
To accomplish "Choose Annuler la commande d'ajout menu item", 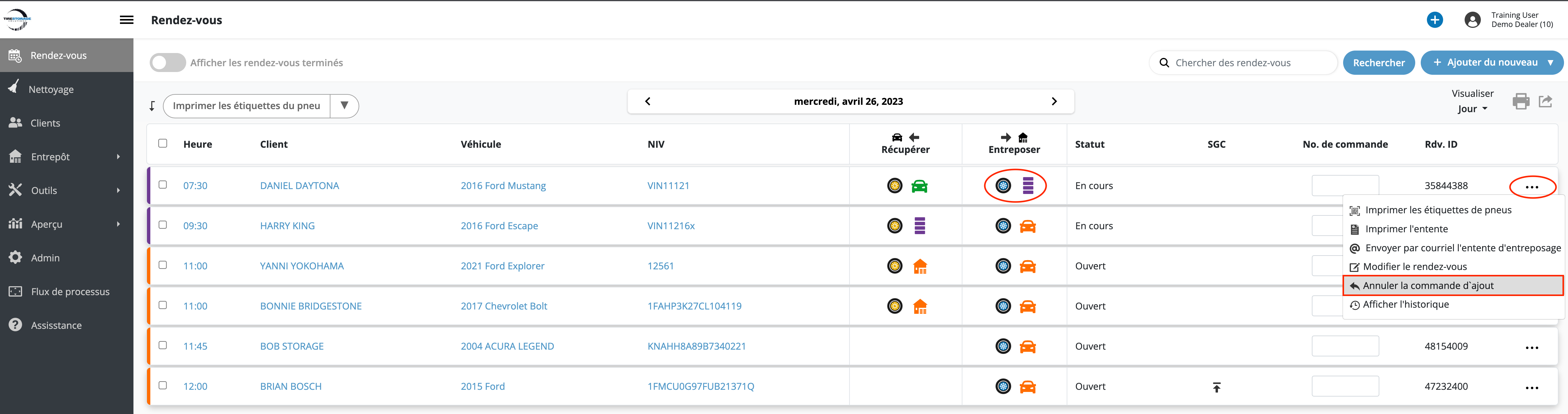I will pos(1427,286).
